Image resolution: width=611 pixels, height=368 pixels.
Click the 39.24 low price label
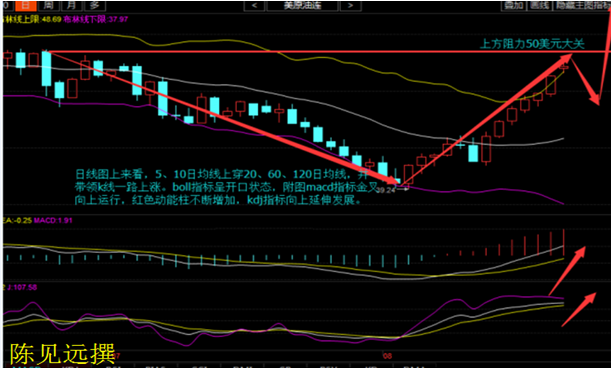coord(386,190)
